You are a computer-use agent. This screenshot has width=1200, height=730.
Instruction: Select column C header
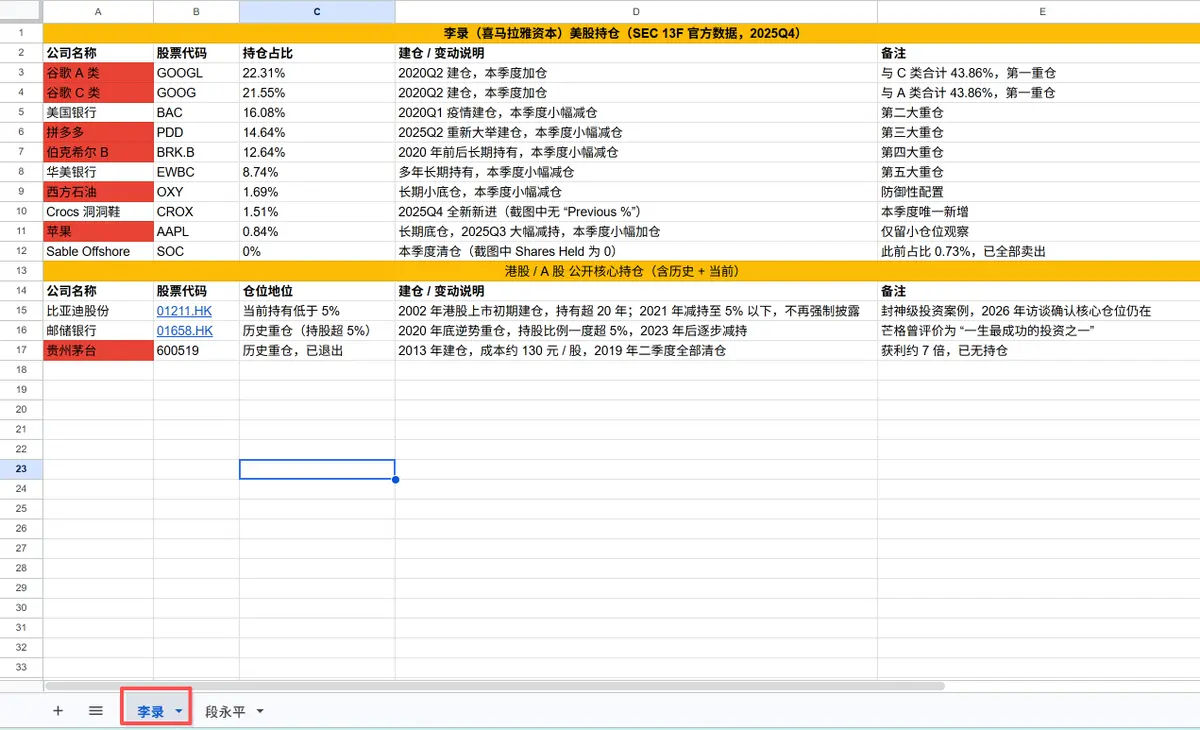(317, 12)
